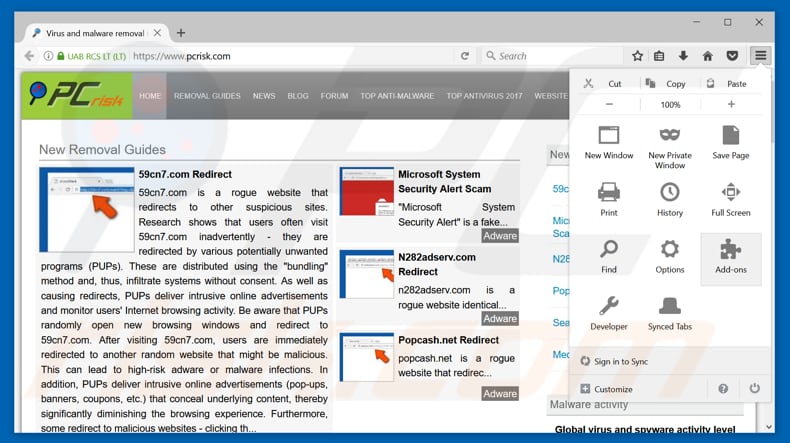Open TOP ANTI-MALWARE nav item
790x443 pixels.
tap(397, 96)
